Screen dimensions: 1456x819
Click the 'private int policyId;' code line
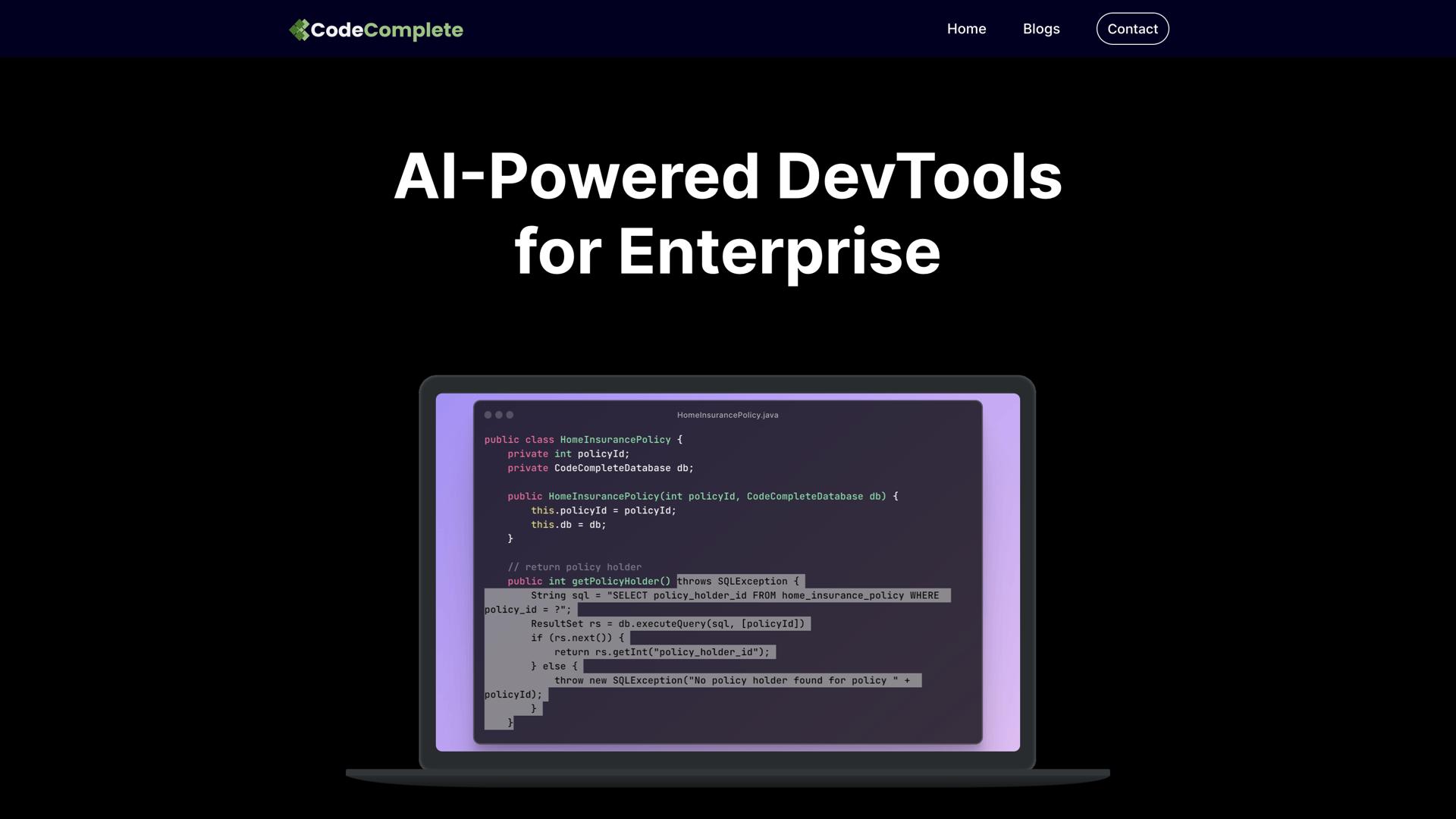[x=568, y=454]
